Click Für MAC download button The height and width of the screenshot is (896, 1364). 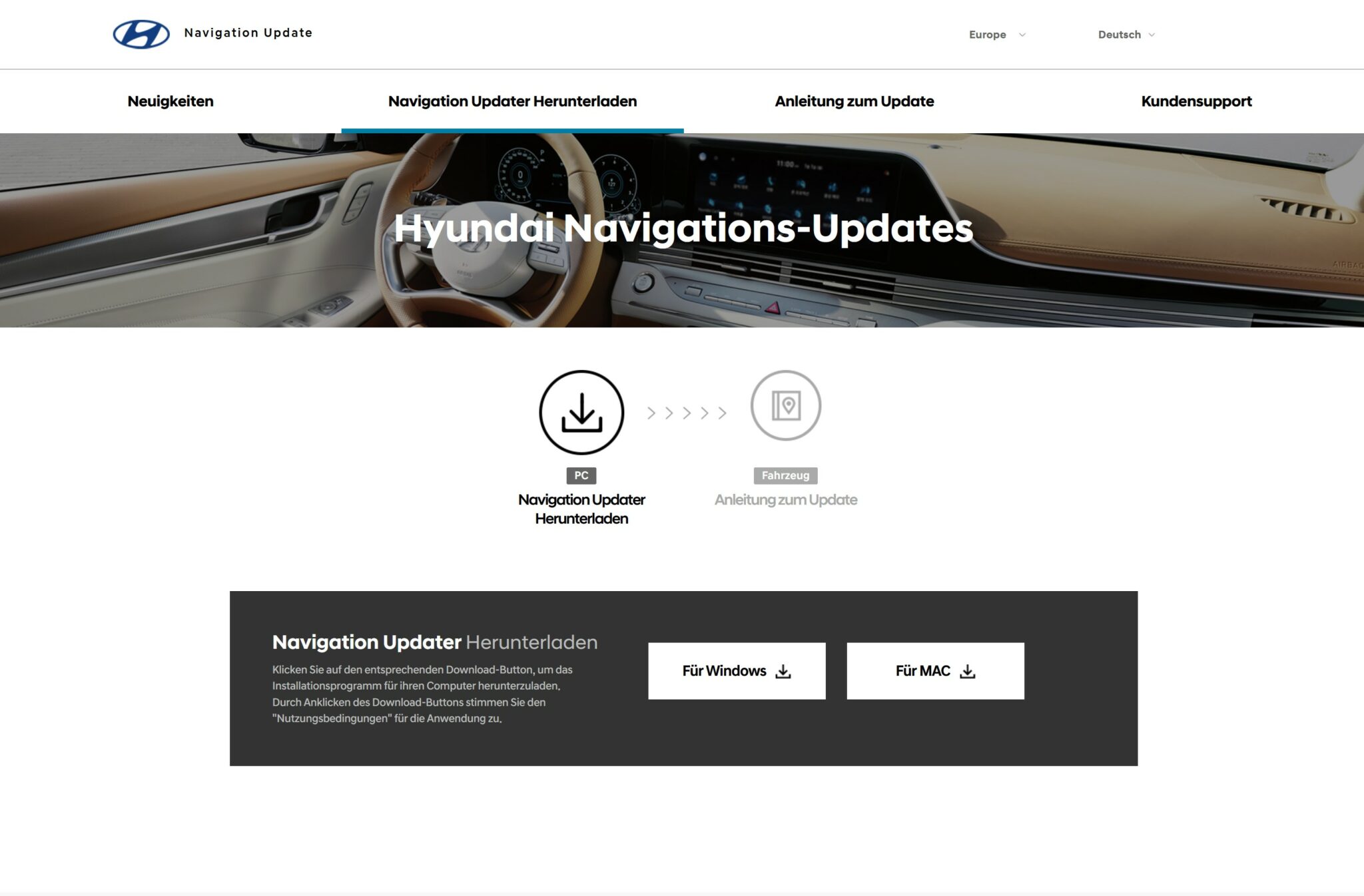[x=935, y=671]
